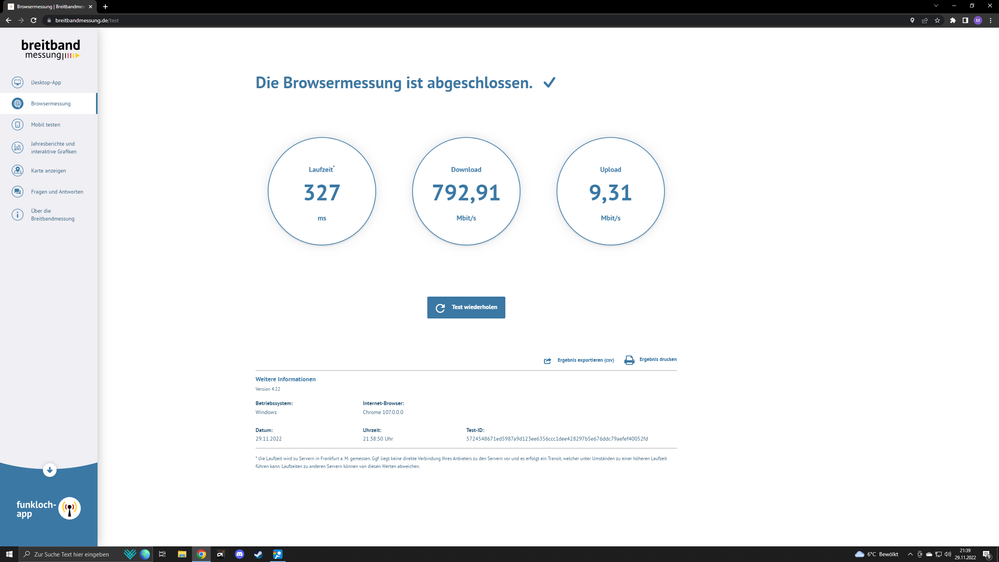Click the down-arrow circle above the funkloch-app banner
The image size is (999, 562).
[49, 470]
